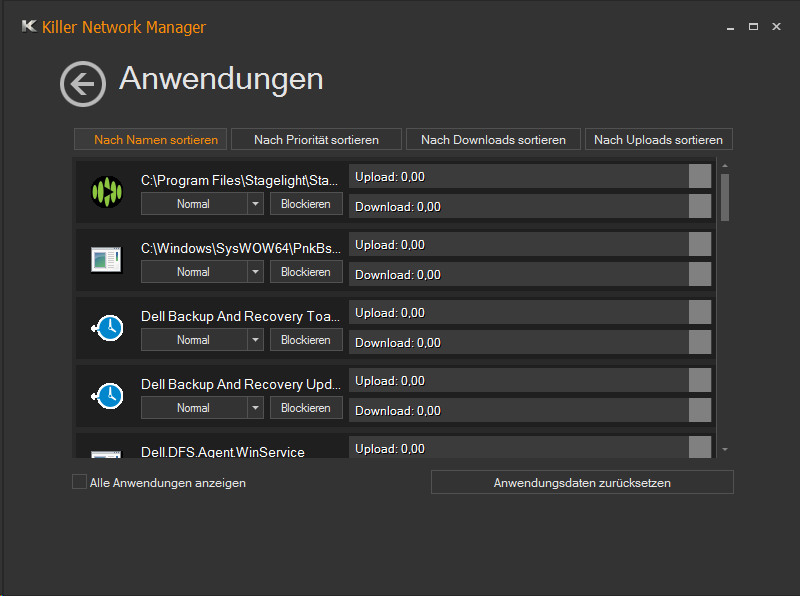Image resolution: width=800 pixels, height=596 pixels.
Task: Block Dell Backup And Recovery Updater
Action: tap(306, 408)
